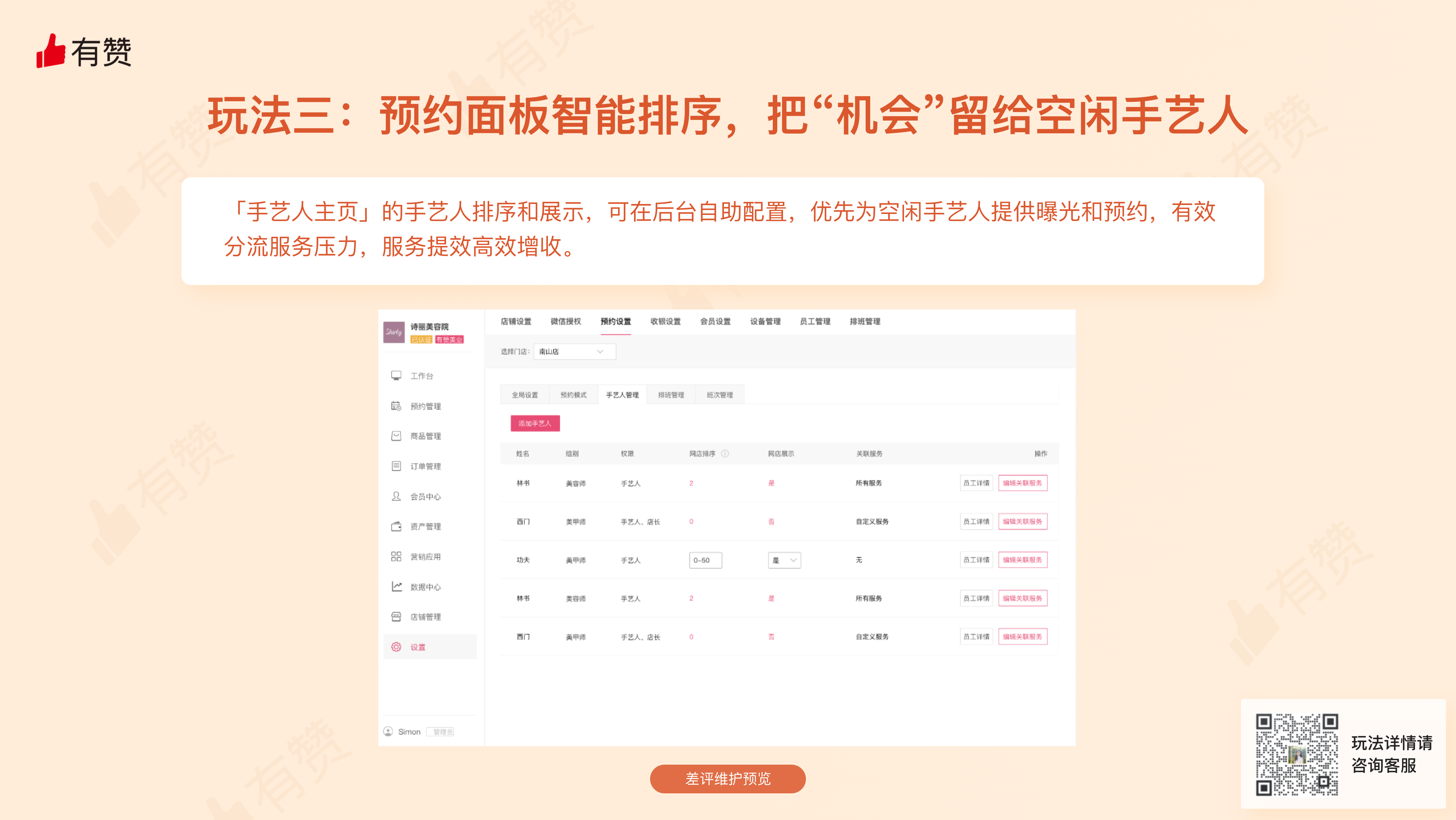1456x820 pixels.
Task: Click the 权限 column header
Action: pos(627,453)
